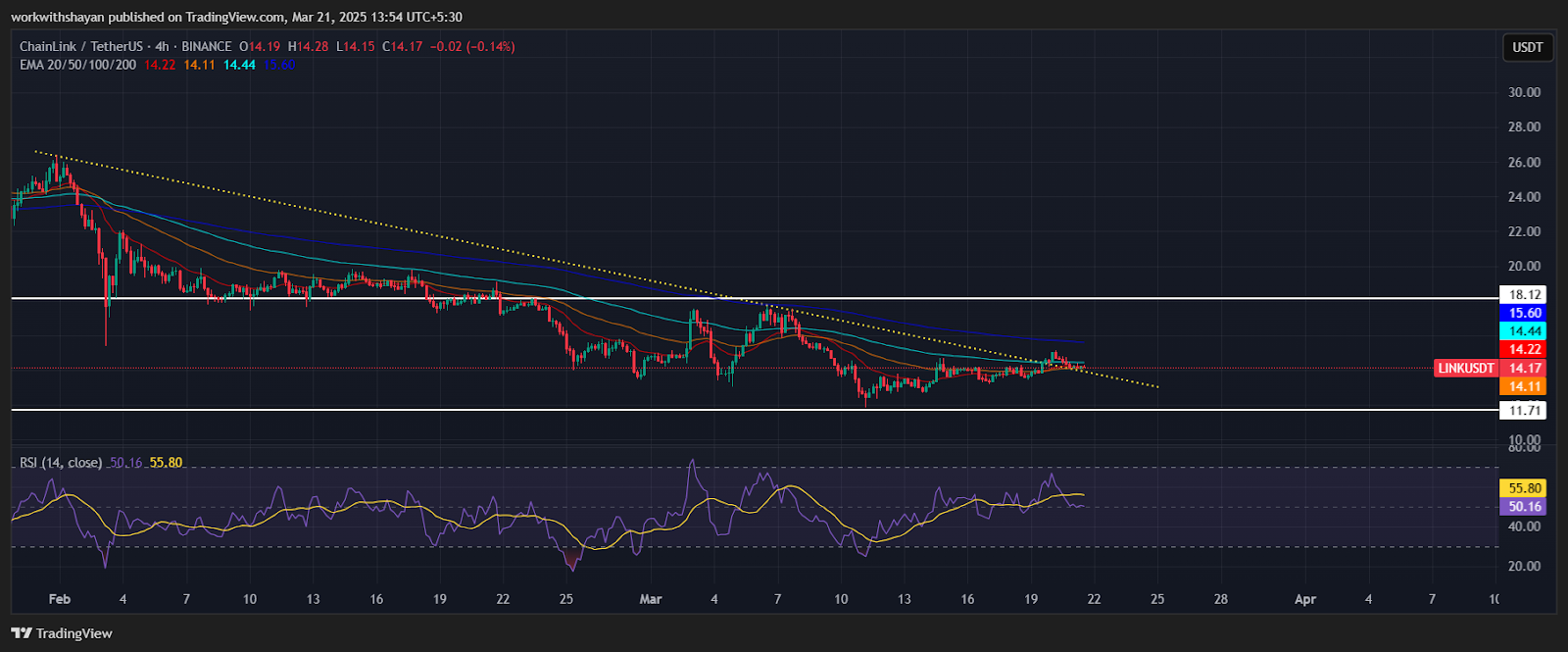Click the blue 15.60 EMA axis label

(x=1525, y=314)
